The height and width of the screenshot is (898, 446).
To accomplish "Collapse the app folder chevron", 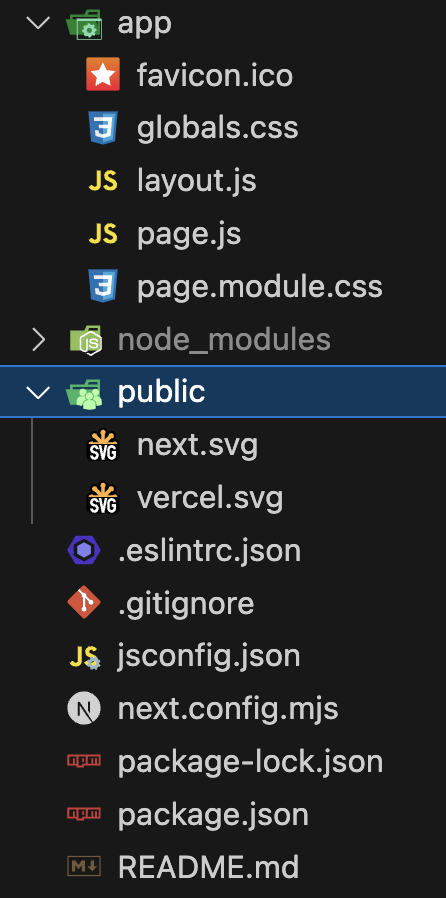I will tap(38, 23).
